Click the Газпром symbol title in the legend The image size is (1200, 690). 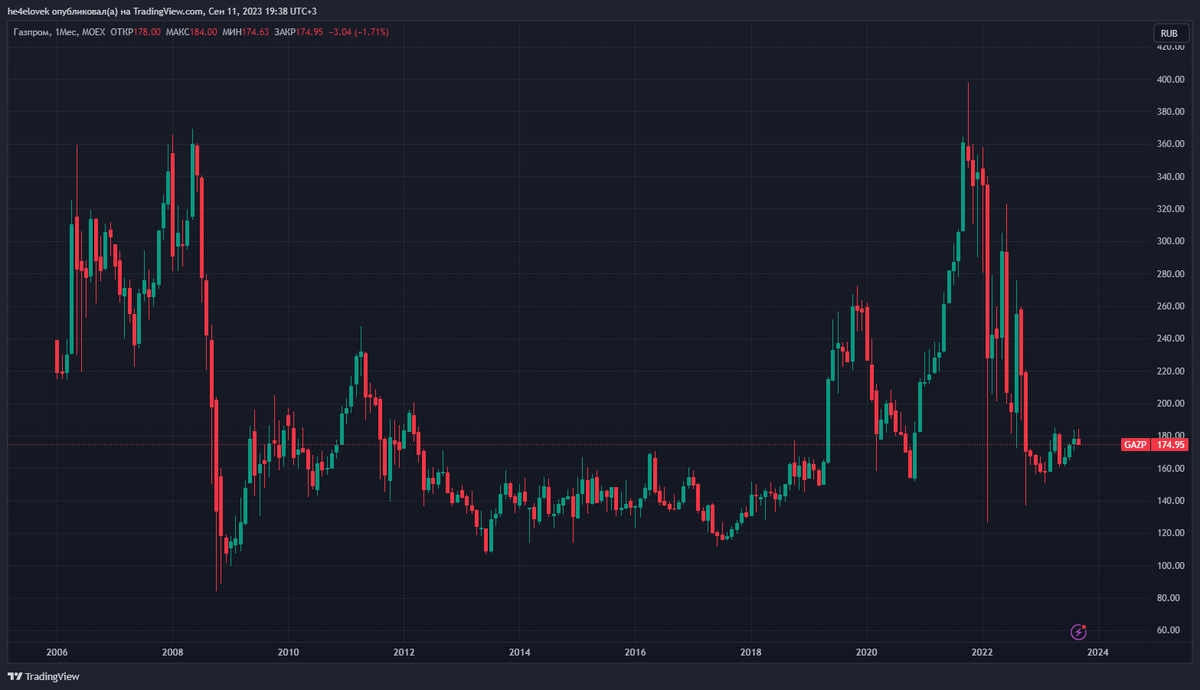coord(30,33)
